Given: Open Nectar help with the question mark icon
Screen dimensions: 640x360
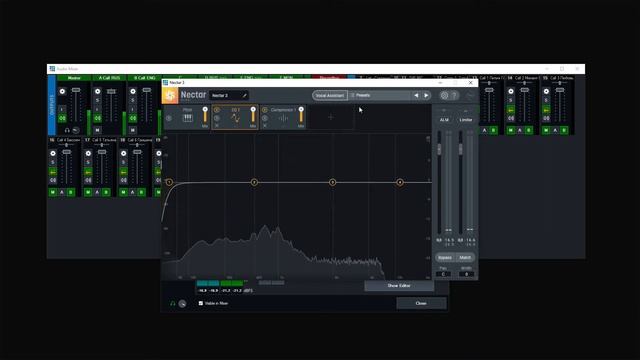Looking at the screenshot, I should click(x=454, y=95).
